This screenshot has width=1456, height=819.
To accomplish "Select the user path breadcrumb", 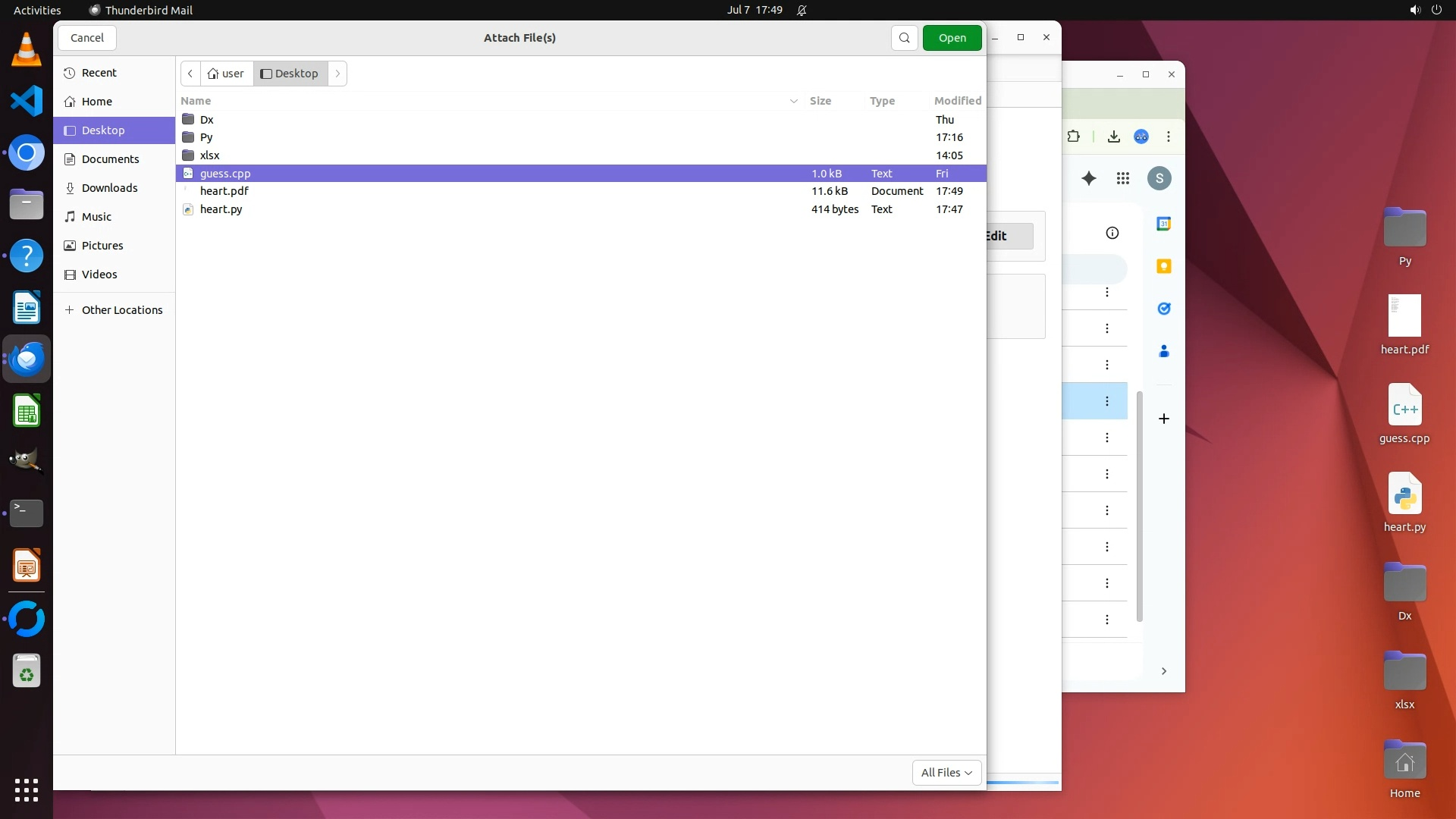I will (x=227, y=74).
